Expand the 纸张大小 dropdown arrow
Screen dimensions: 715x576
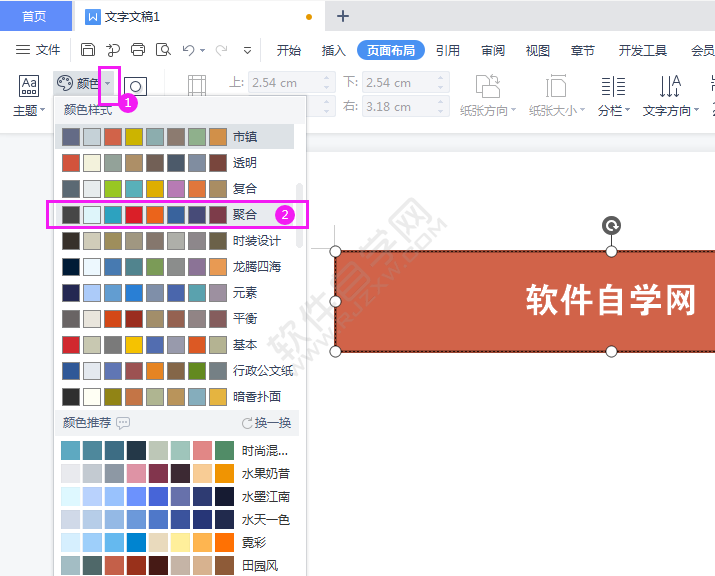click(x=582, y=110)
